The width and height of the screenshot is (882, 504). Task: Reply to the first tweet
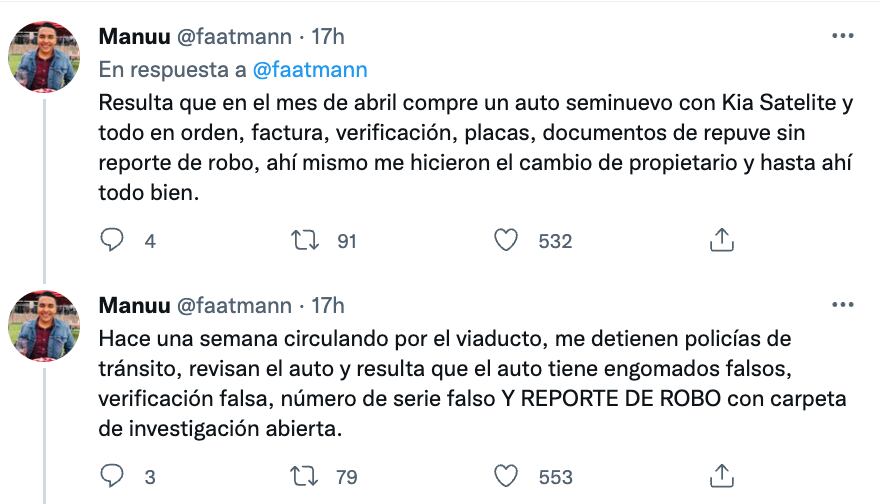coord(113,240)
